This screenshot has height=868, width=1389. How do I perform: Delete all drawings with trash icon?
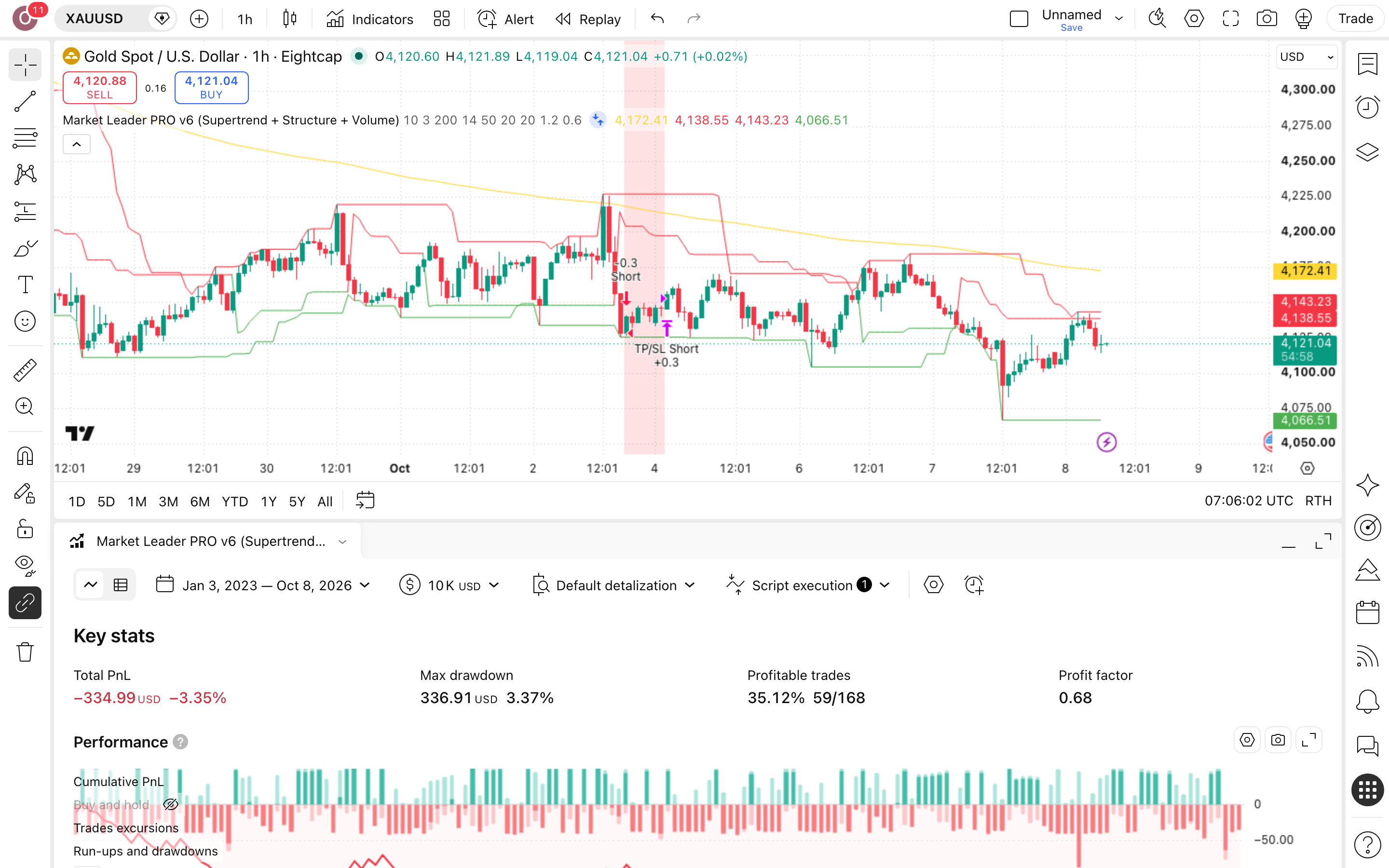(x=25, y=652)
